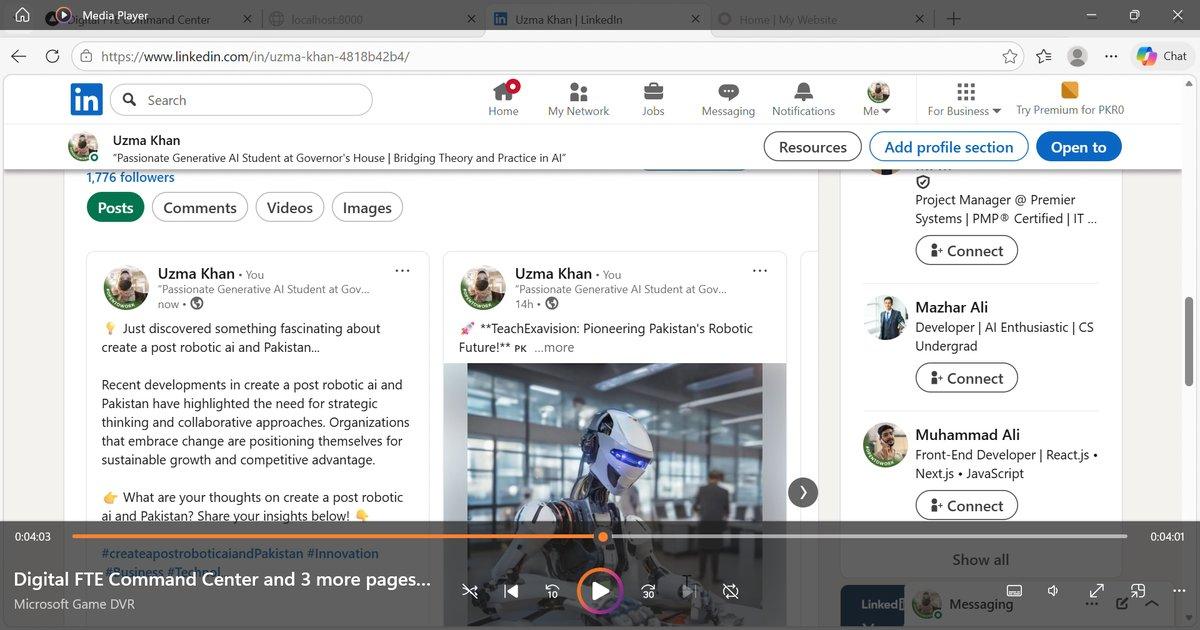
Task: Open options menu on the 14h post
Action: tap(760, 271)
